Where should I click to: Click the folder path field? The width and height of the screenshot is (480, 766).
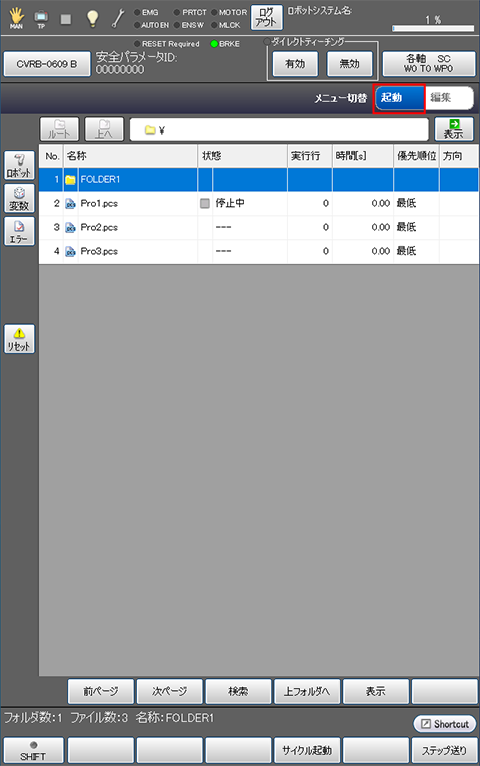pos(279,130)
